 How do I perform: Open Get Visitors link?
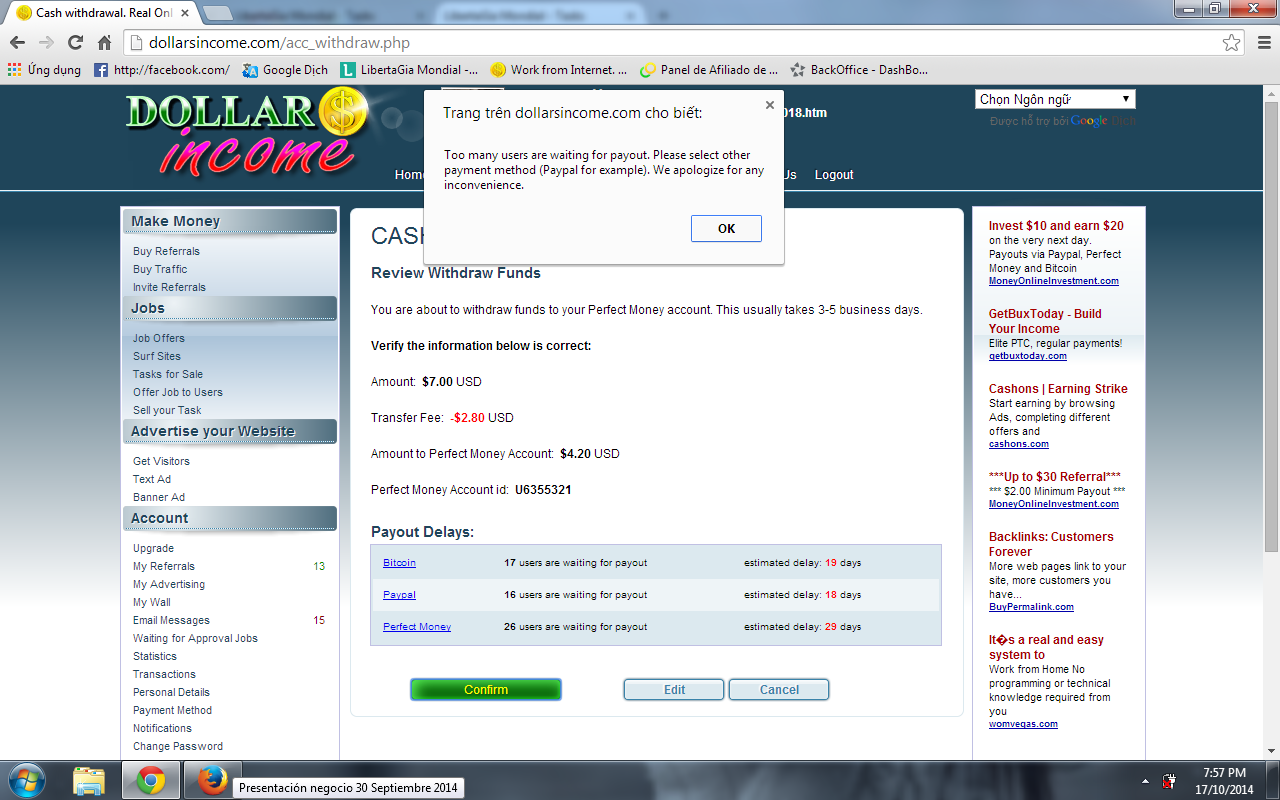(161, 462)
